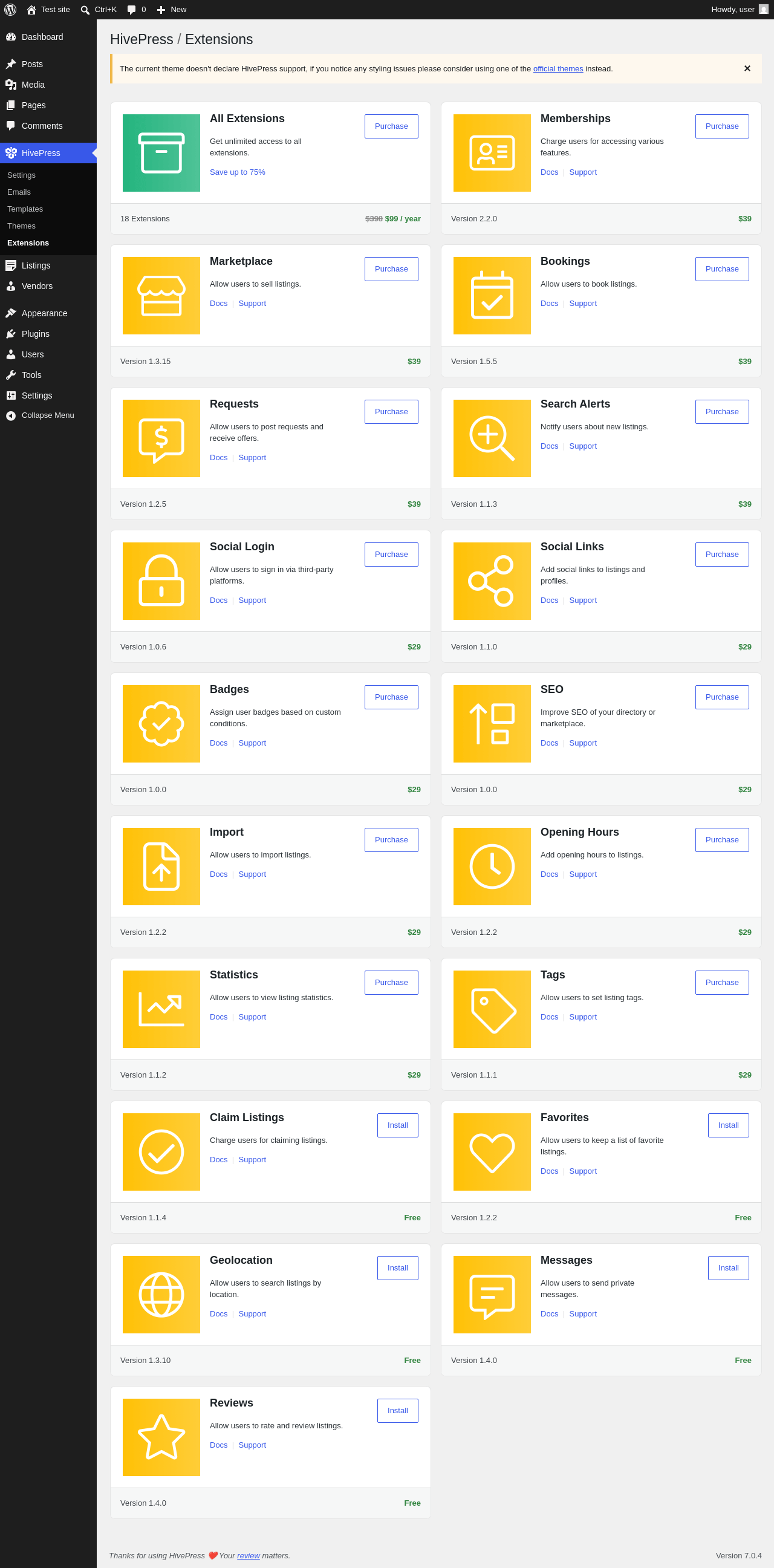This screenshot has height=1568, width=774.
Task: Open Docs for Tags extension
Action: [549, 1017]
